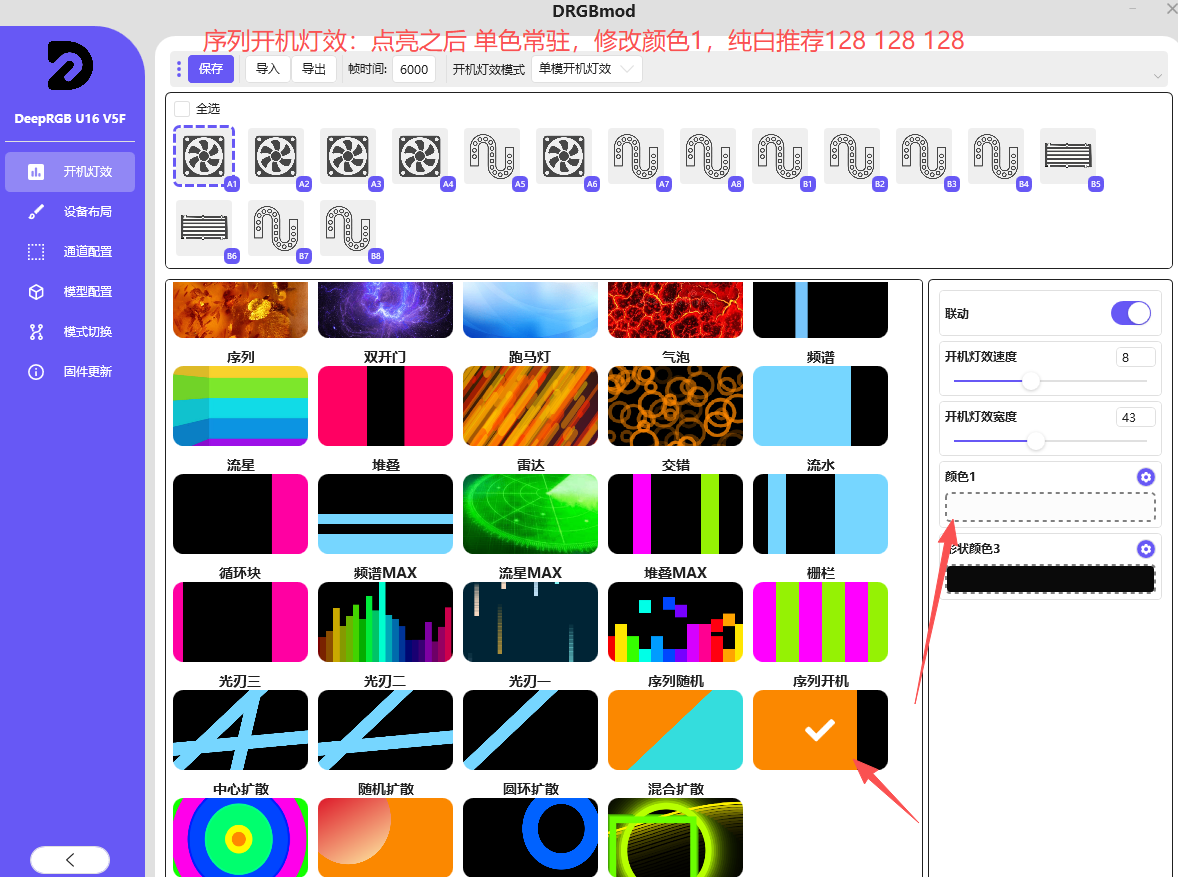1178x877 pixels.
Task: Click the 导入 button
Action: [268, 69]
